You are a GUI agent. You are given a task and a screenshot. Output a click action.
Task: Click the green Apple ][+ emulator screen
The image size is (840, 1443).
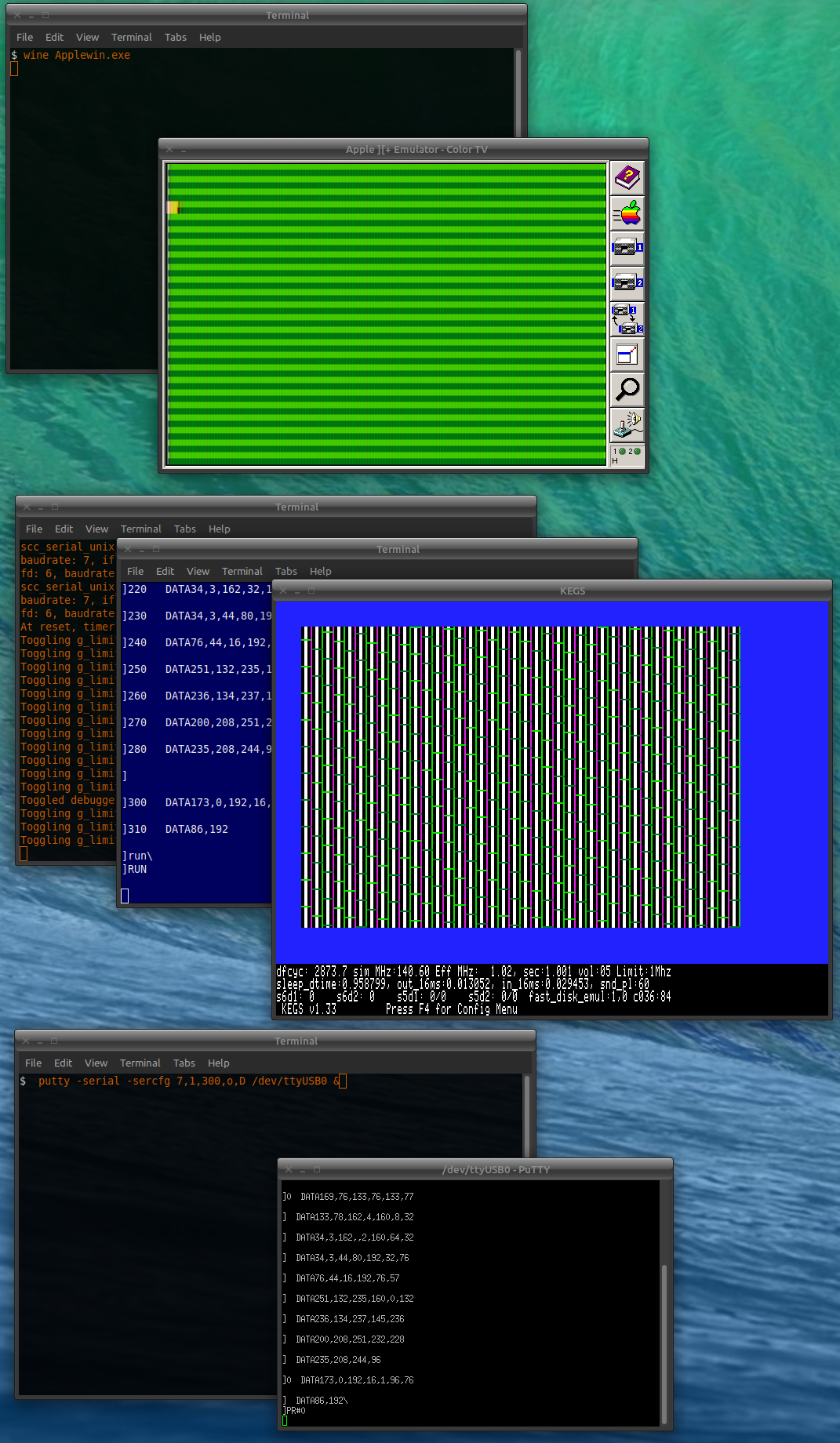tap(386, 314)
